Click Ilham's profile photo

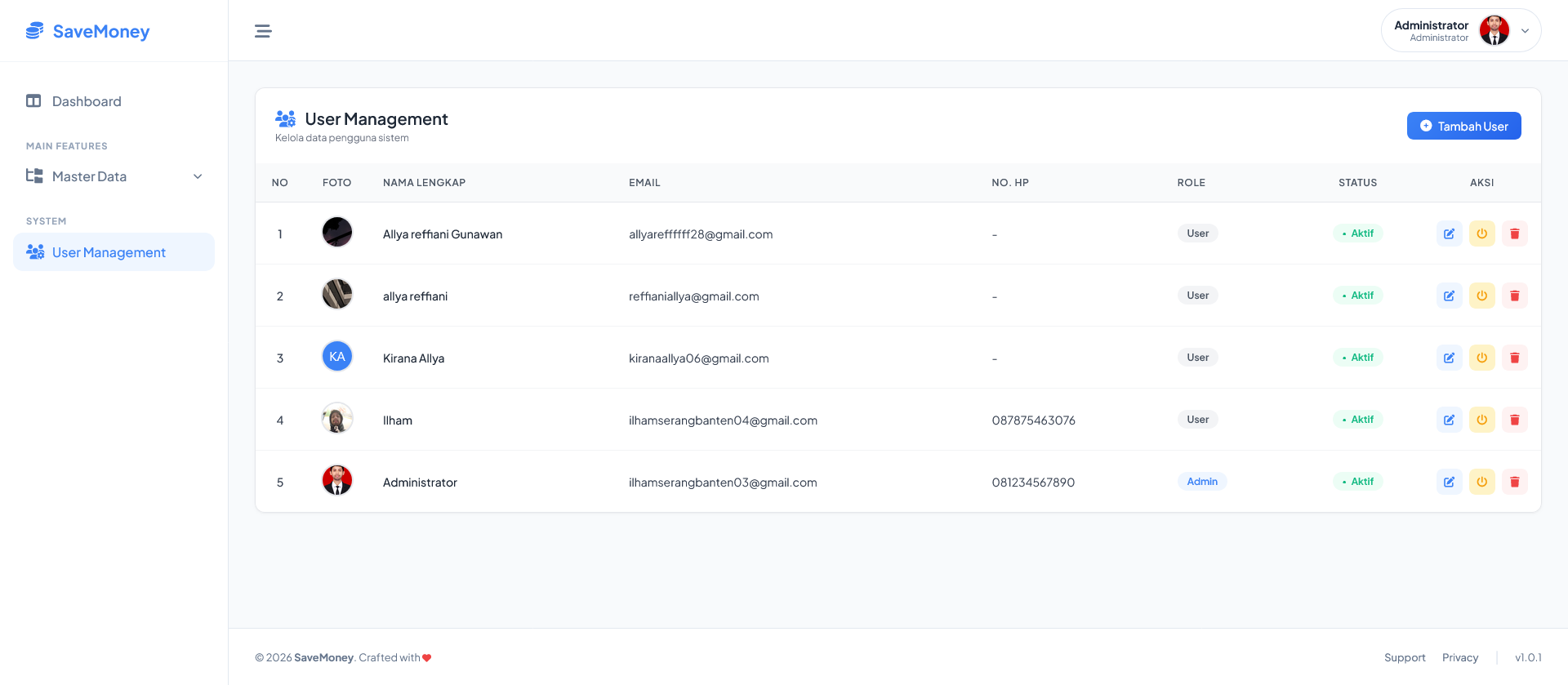click(337, 418)
